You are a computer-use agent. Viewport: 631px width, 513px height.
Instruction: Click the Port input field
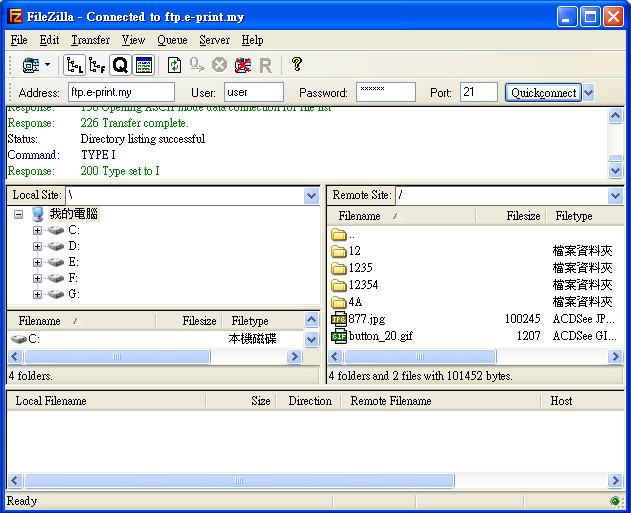click(x=478, y=92)
